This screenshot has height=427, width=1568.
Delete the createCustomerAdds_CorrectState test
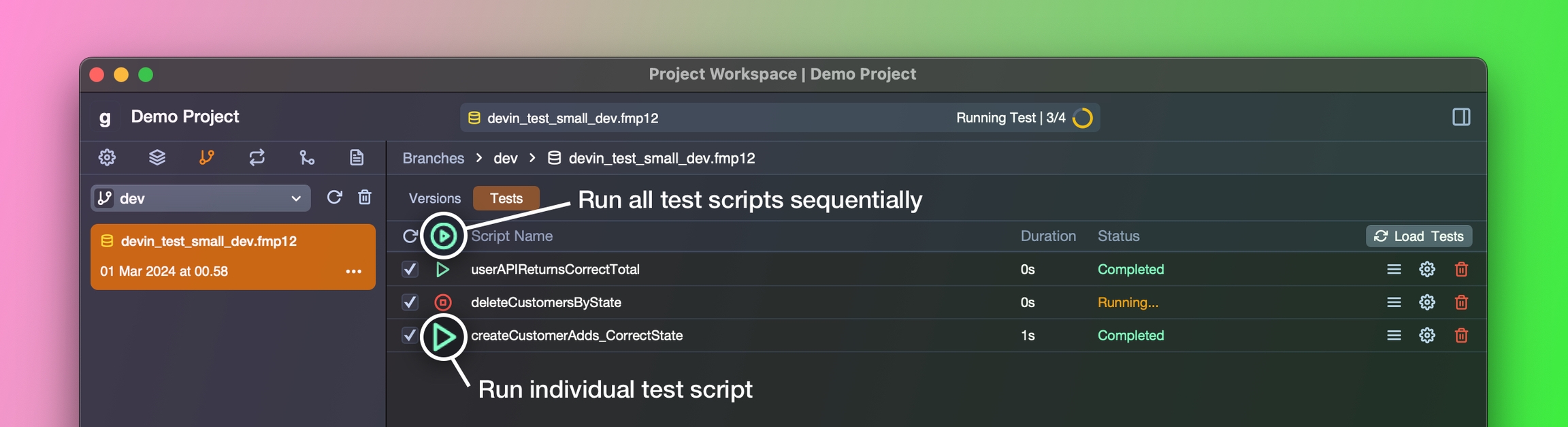pyautogui.click(x=1461, y=335)
